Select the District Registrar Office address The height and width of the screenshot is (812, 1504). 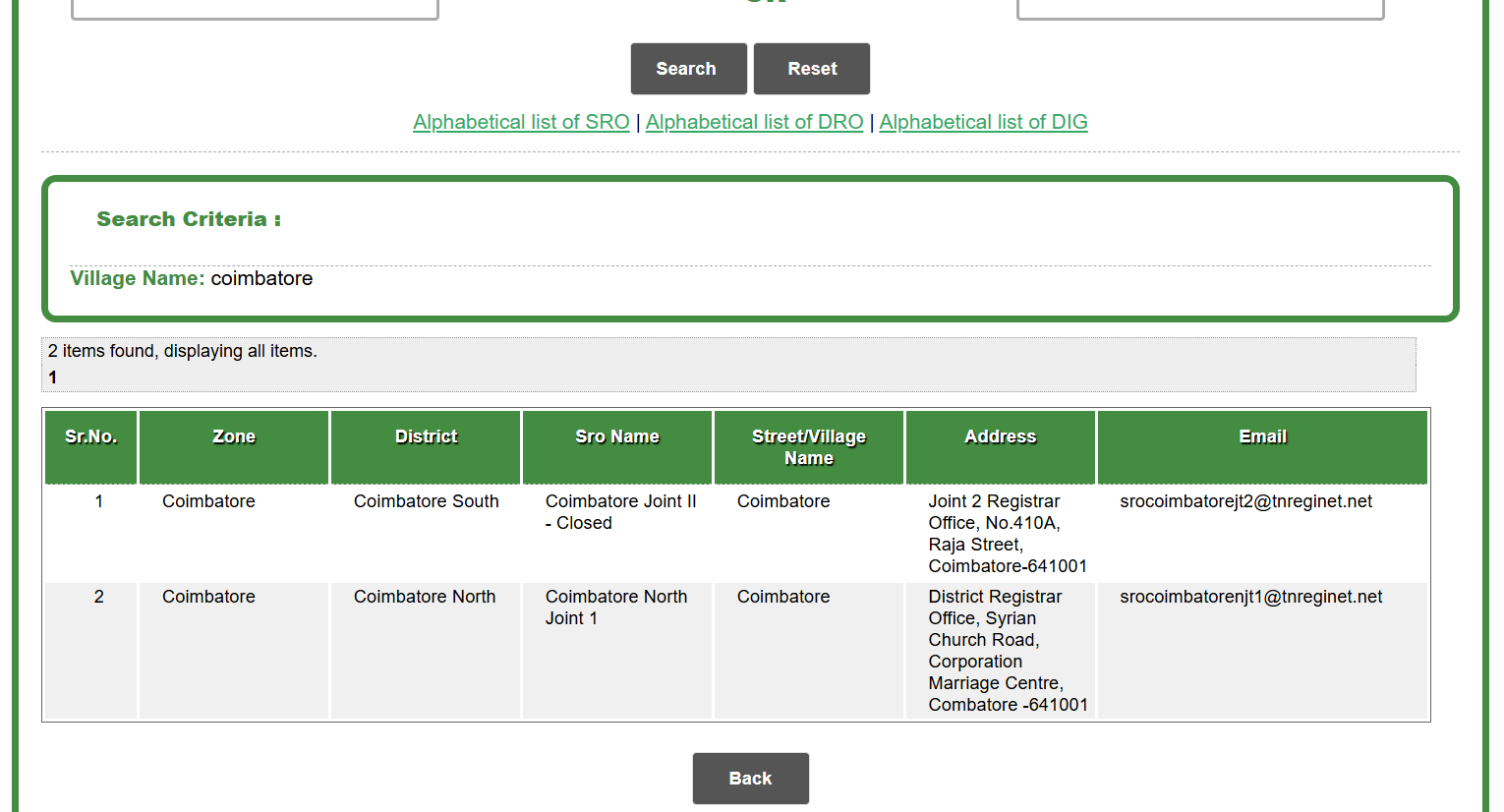[x=1009, y=651]
